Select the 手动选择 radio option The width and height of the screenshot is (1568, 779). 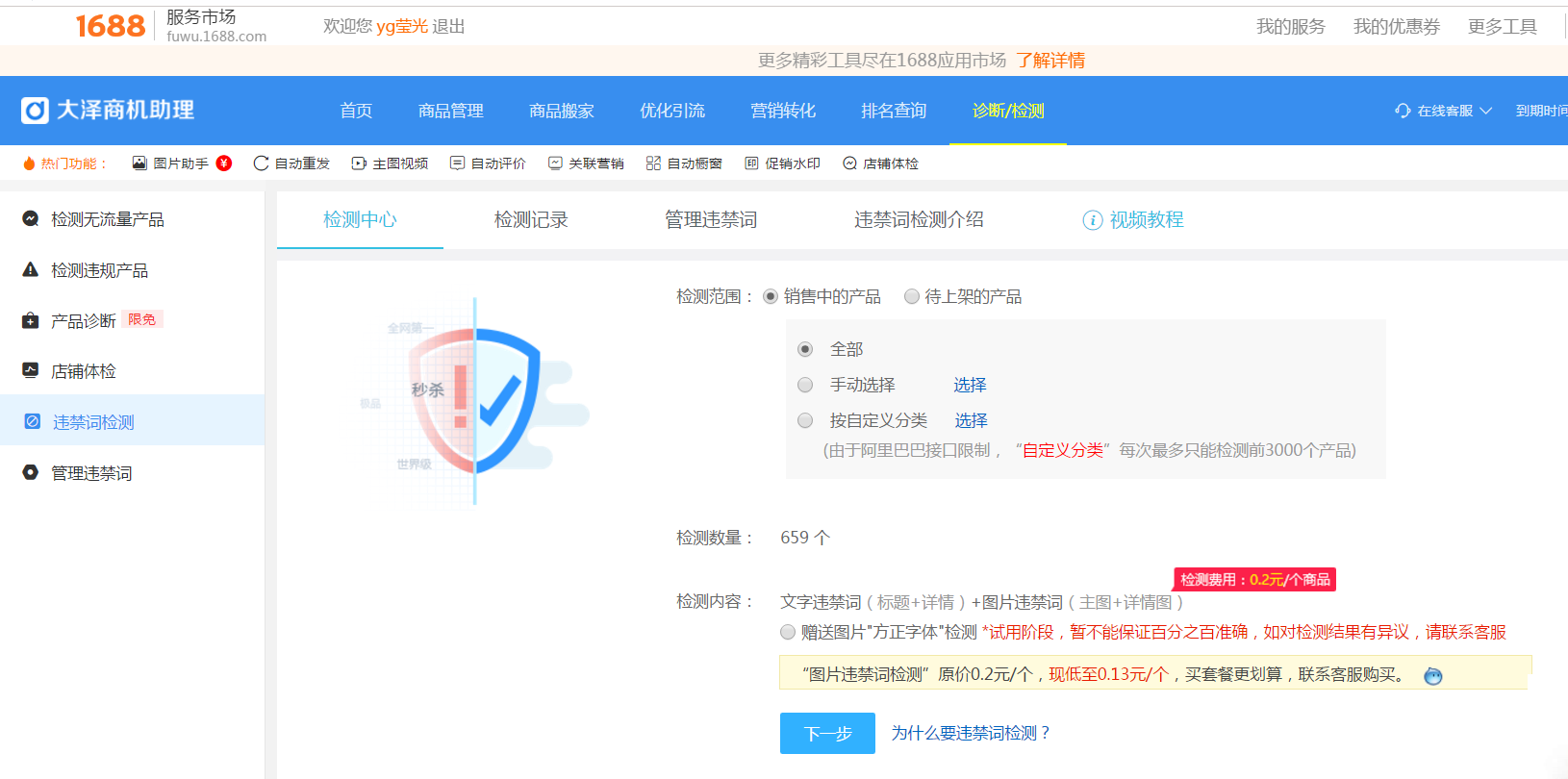805,385
